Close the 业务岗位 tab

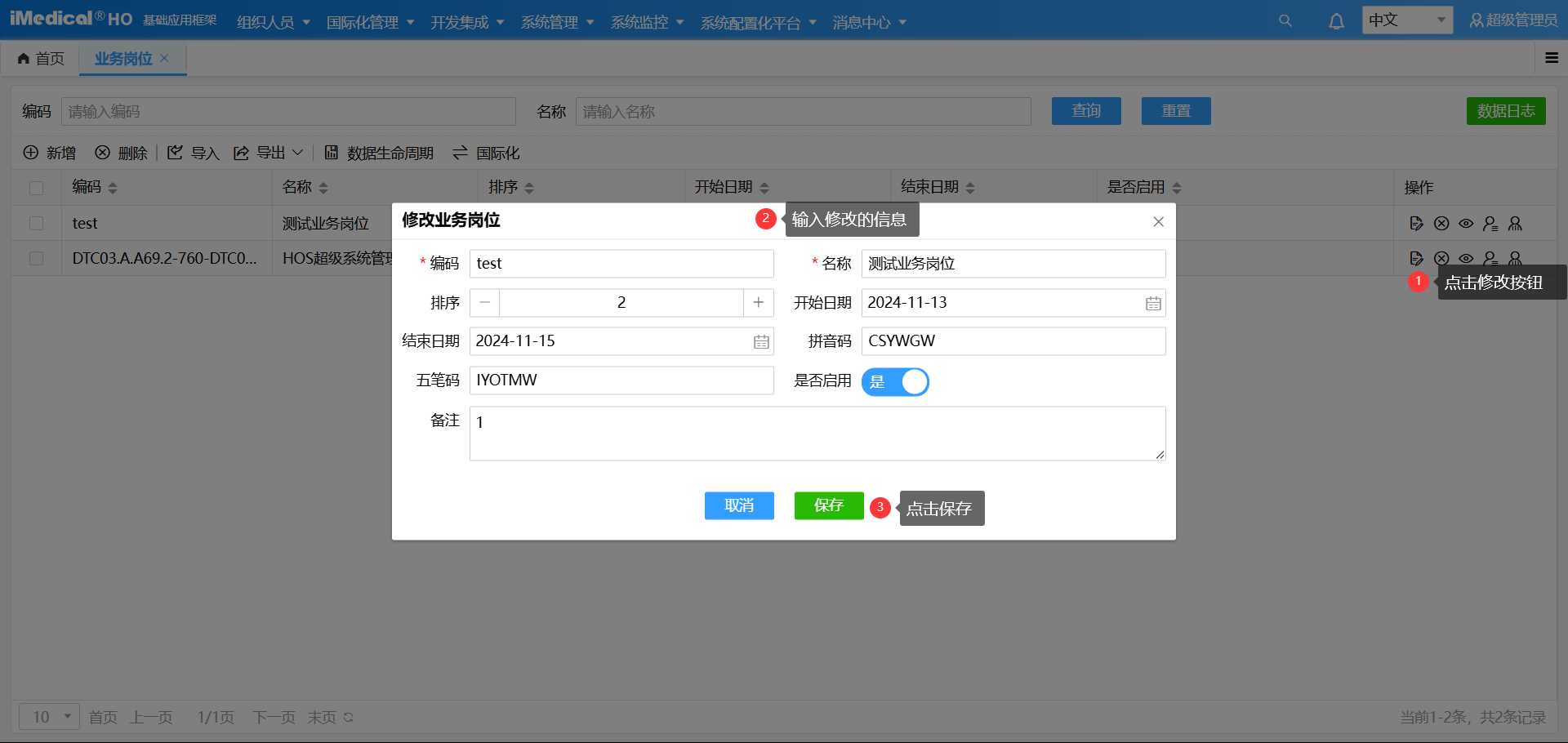click(x=164, y=58)
